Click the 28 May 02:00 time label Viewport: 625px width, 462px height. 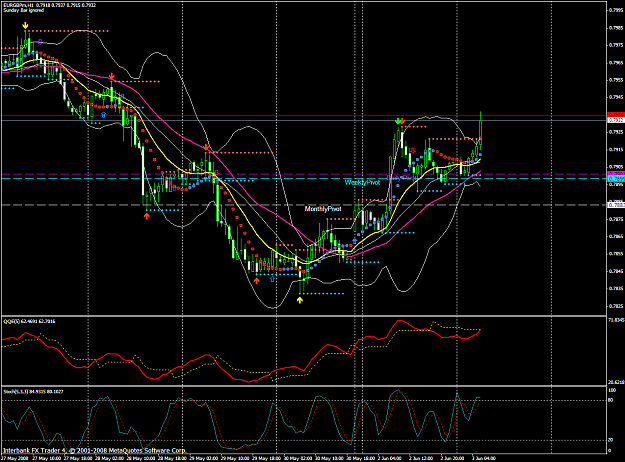[x=108, y=458]
